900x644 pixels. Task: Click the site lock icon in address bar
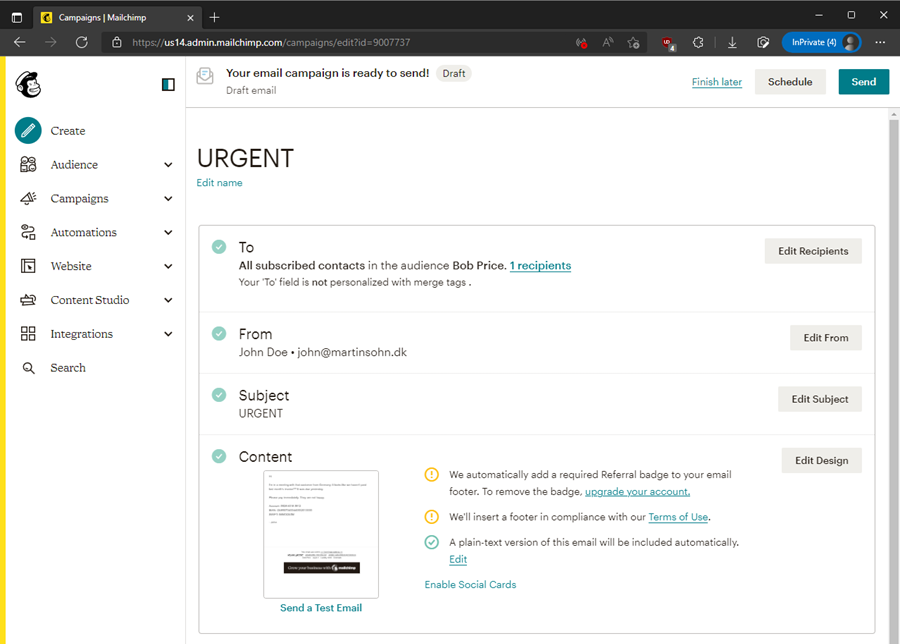pyautogui.click(x=117, y=42)
